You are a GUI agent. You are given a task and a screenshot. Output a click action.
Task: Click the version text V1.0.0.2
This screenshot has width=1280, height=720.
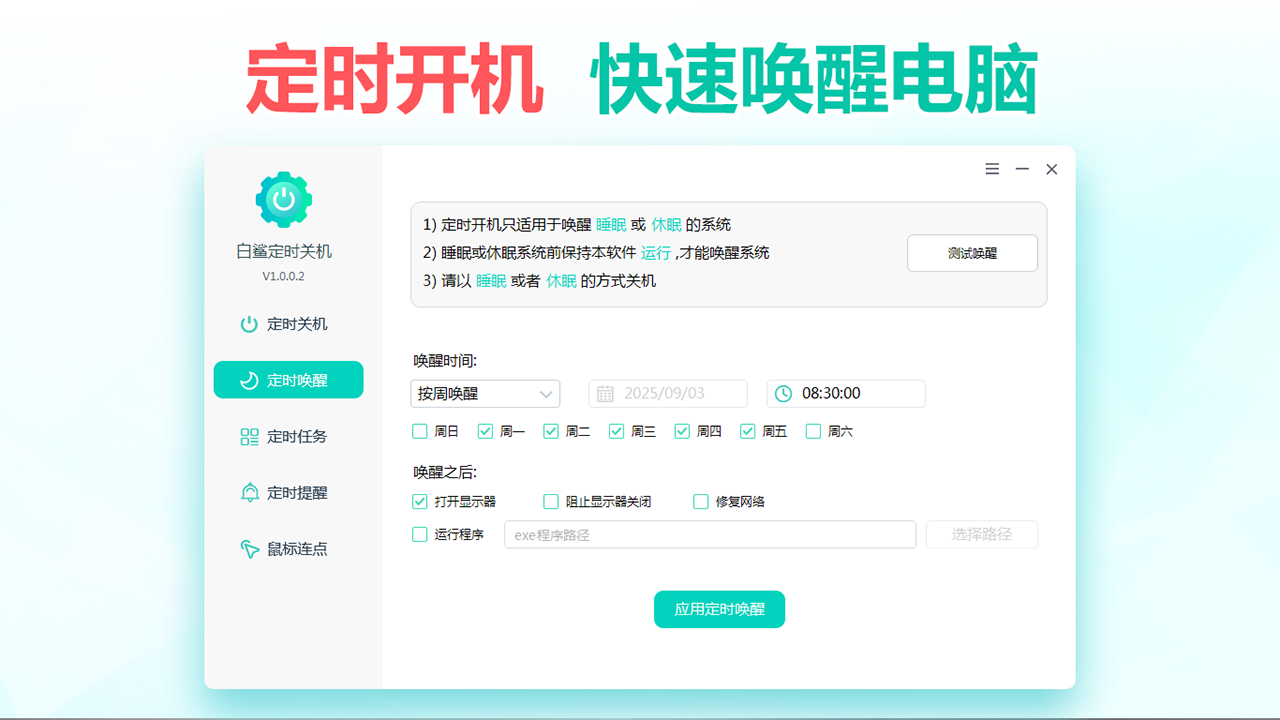coord(284,276)
